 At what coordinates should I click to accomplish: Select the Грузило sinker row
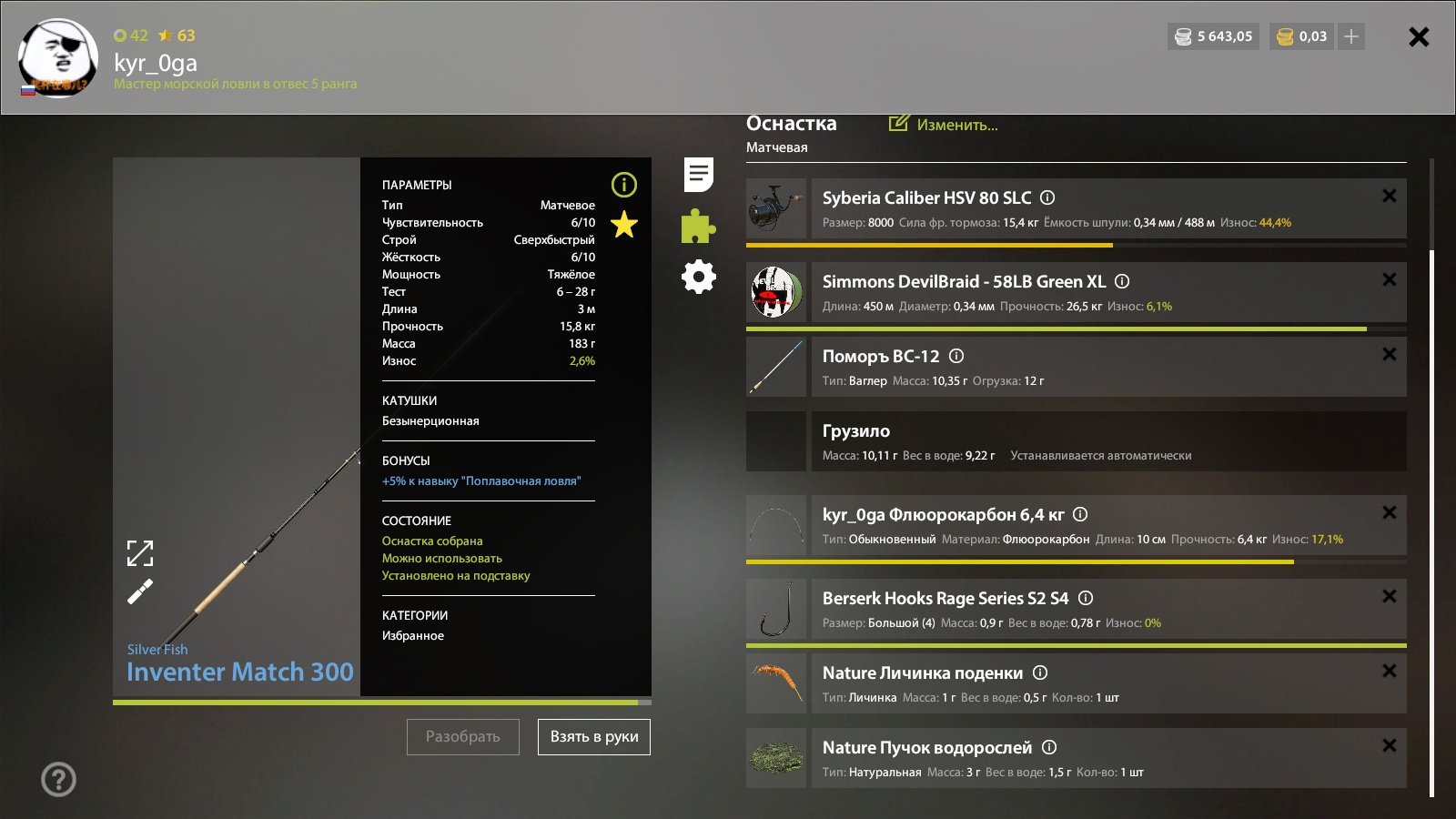1077,441
